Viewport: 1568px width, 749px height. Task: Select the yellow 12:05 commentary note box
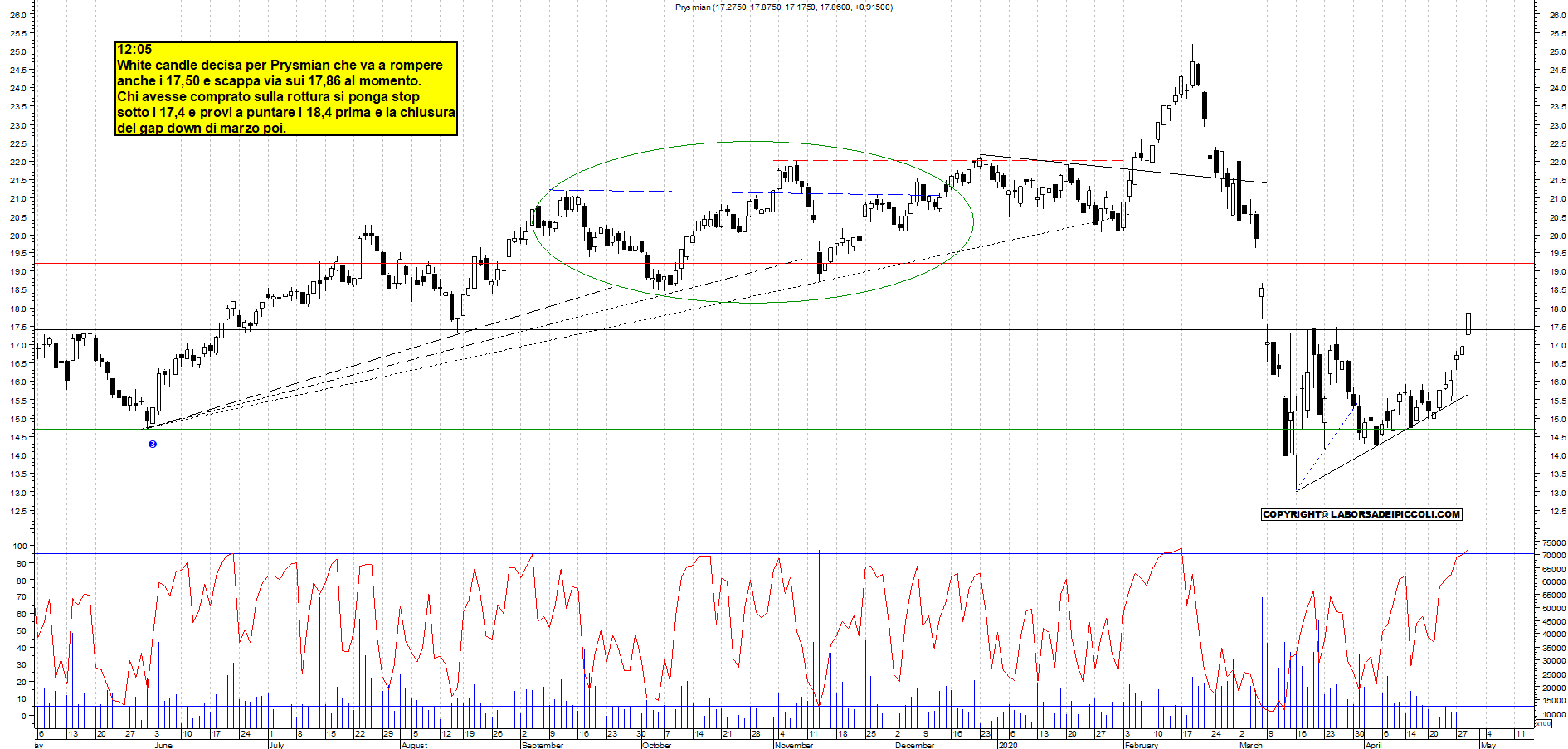click(x=286, y=89)
